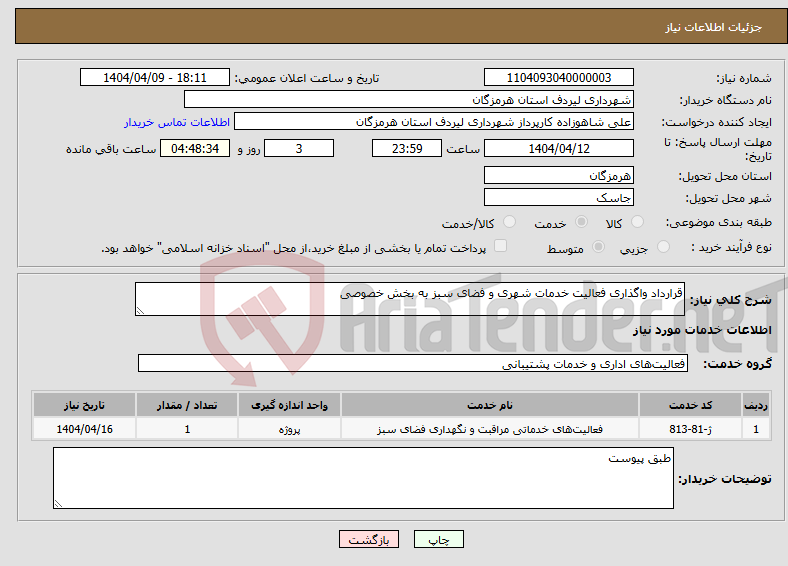Image resolution: width=788 pixels, height=566 pixels.
Task: Select the متوسط purchase type radio
Action: tap(598, 246)
